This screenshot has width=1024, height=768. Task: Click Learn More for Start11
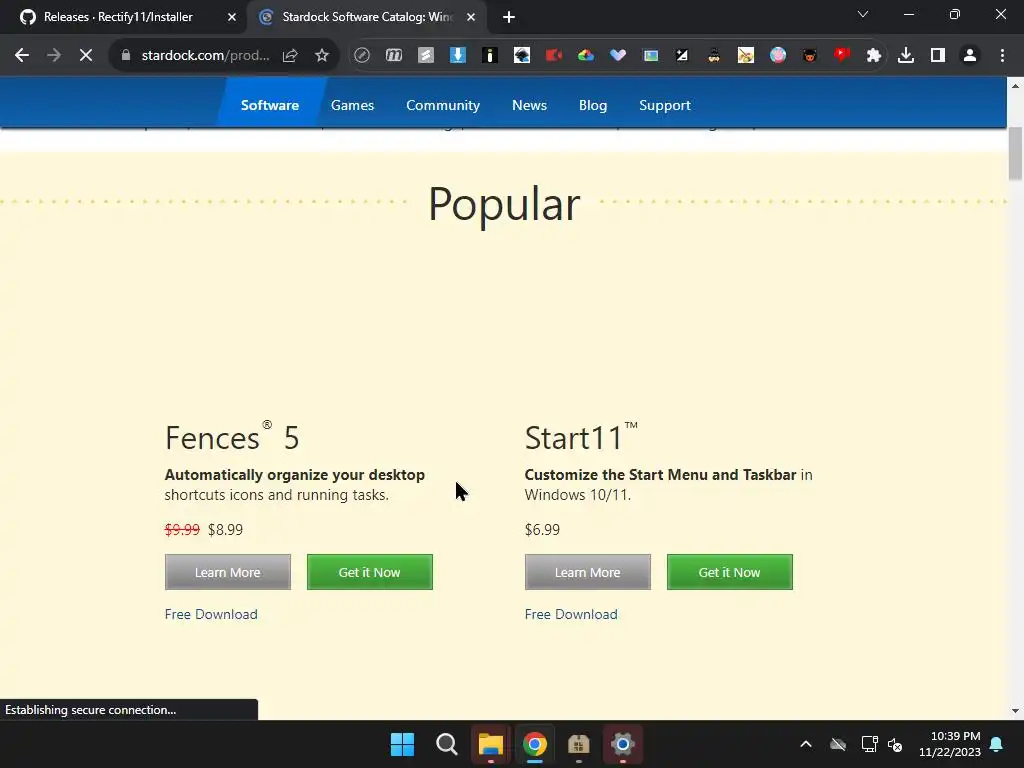click(x=587, y=572)
